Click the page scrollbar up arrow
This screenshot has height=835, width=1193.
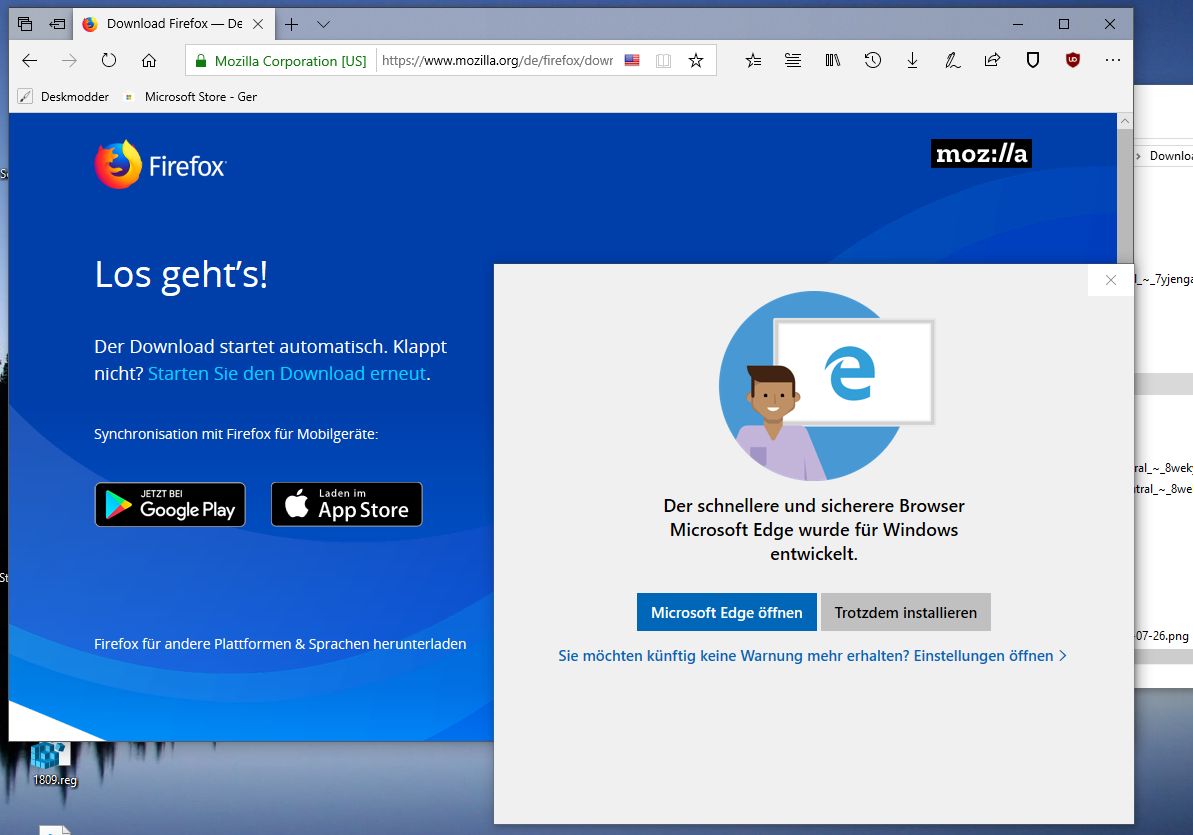click(x=1125, y=121)
